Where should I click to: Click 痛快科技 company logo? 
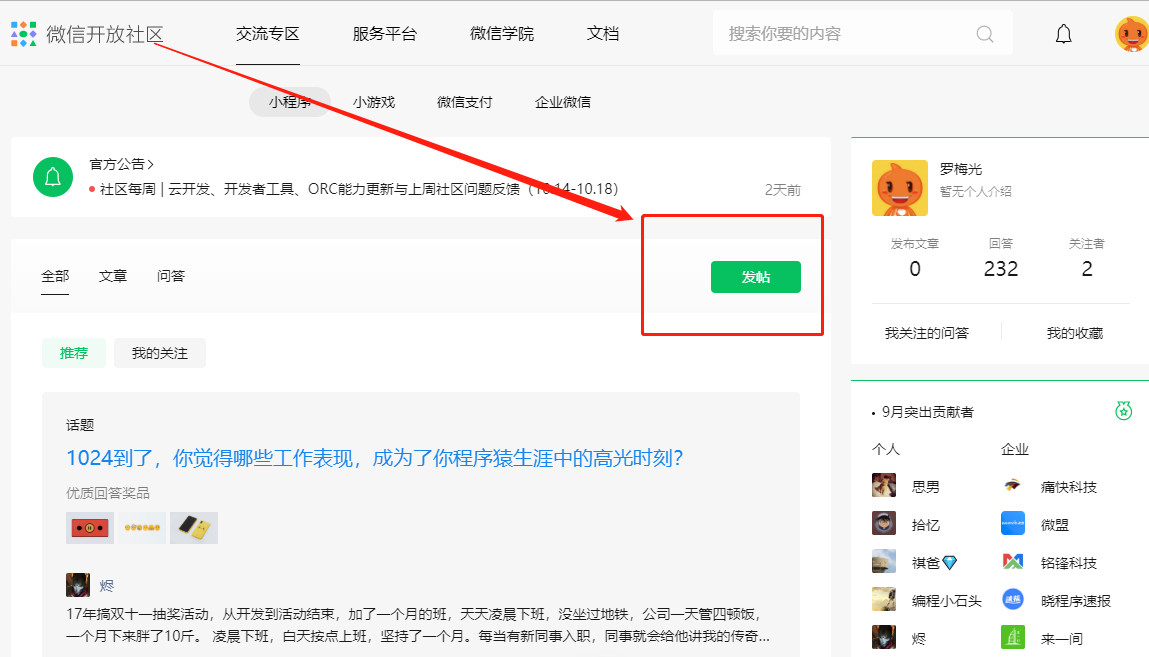tap(1013, 485)
